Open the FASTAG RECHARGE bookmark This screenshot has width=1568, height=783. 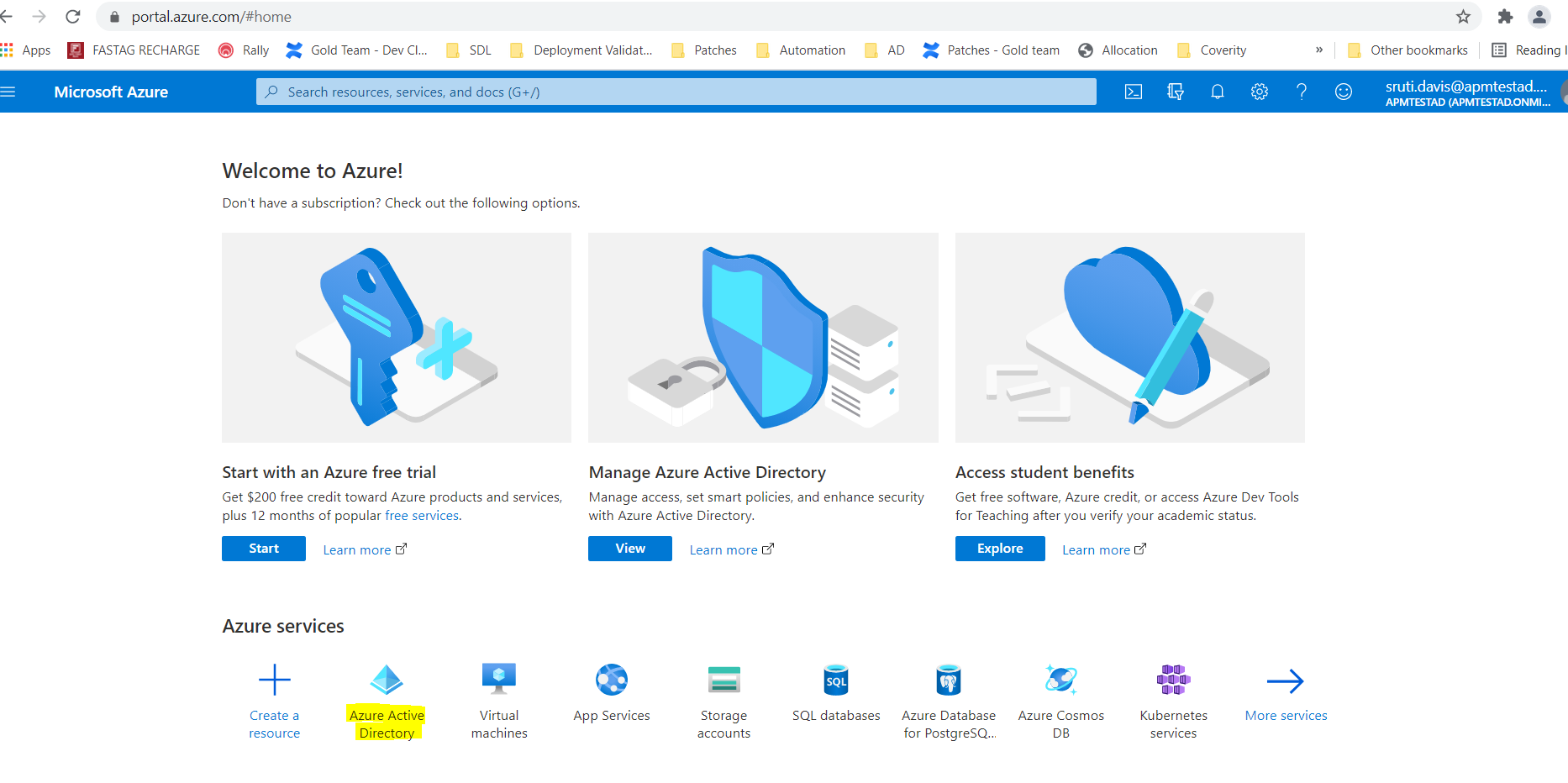tap(134, 50)
